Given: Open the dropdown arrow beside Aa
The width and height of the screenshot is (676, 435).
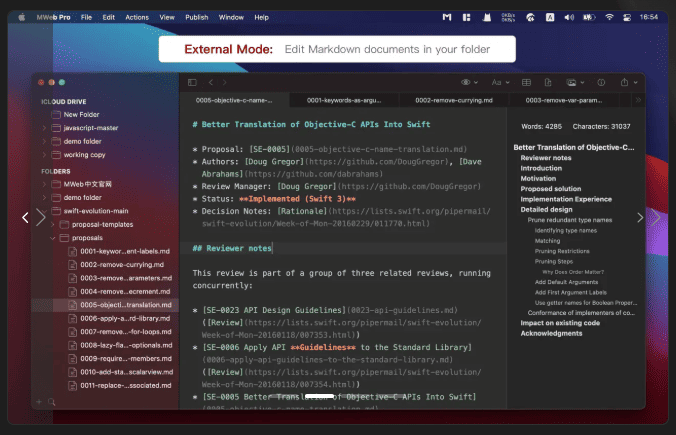Looking at the screenshot, I should (x=507, y=82).
